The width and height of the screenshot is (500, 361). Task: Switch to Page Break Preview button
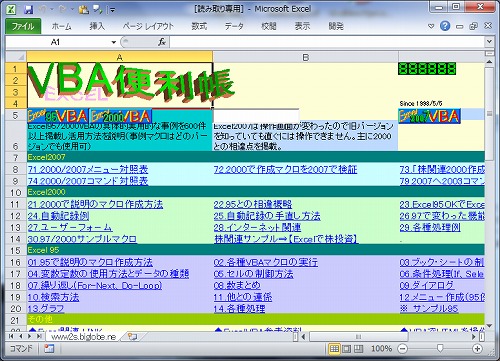(x=358, y=349)
